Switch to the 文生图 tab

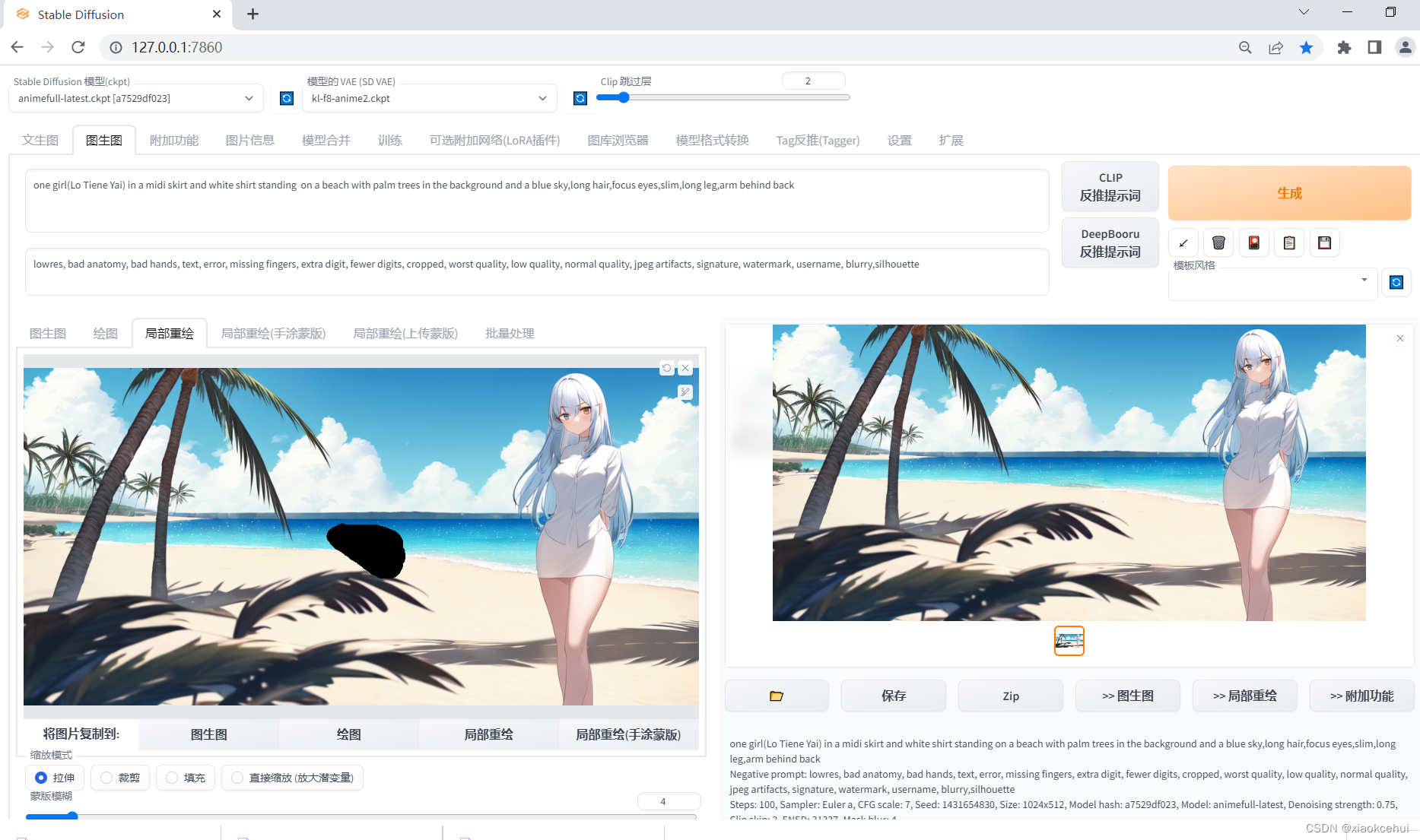pos(40,140)
